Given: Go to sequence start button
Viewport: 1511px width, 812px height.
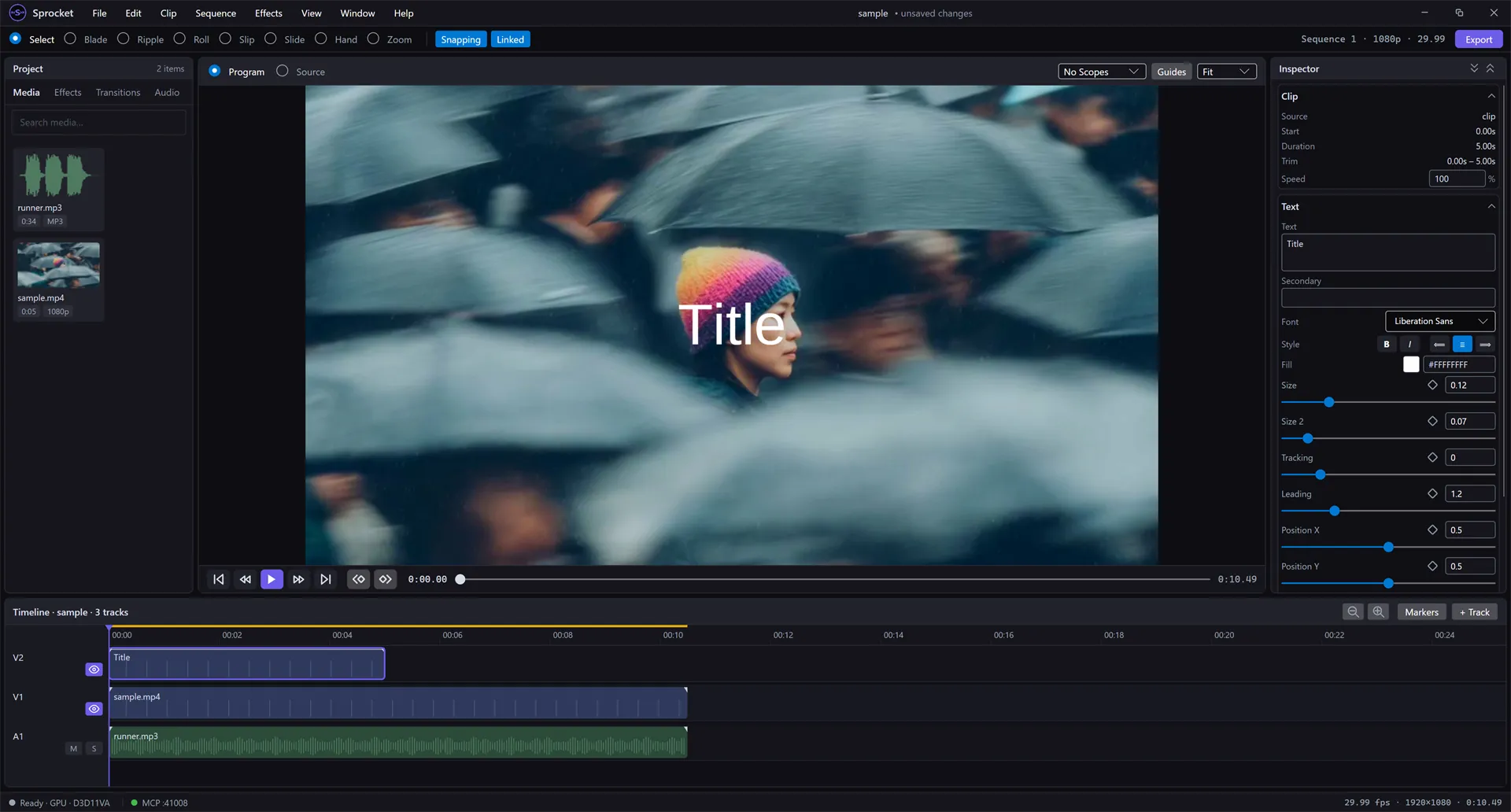Looking at the screenshot, I should [x=219, y=579].
